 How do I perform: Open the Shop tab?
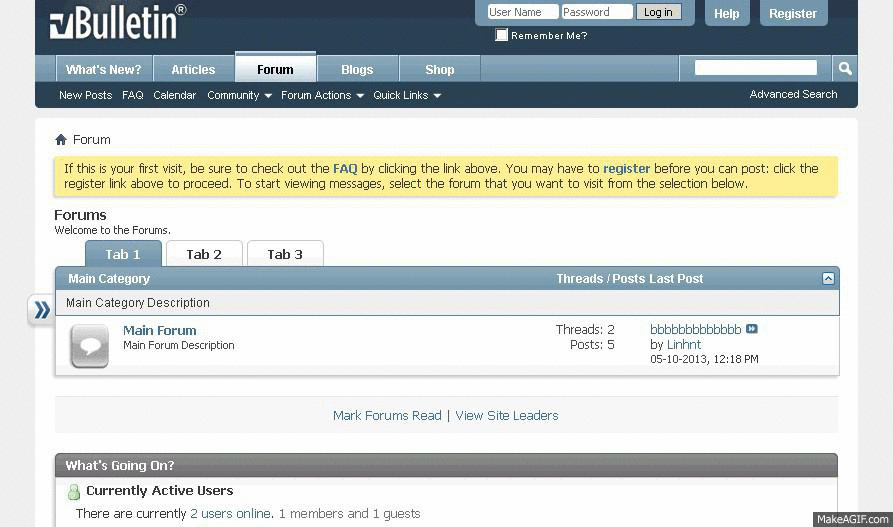coord(440,70)
